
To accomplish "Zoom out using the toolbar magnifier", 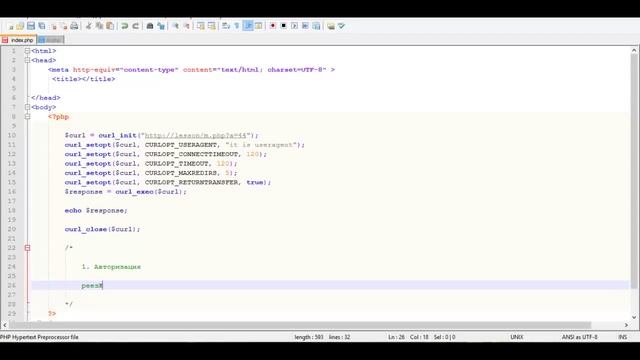I will click(187, 26).
